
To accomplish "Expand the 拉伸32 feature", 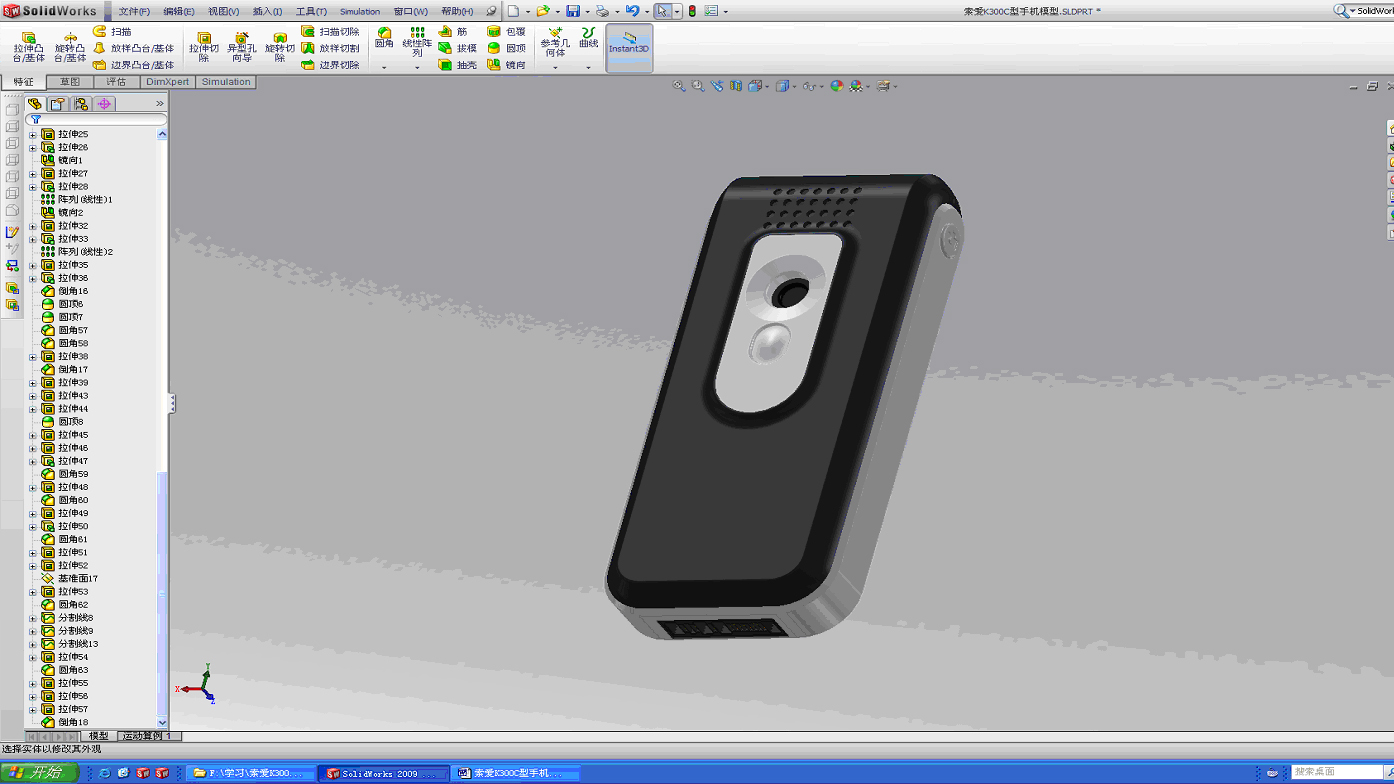I will [x=32, y=226].
